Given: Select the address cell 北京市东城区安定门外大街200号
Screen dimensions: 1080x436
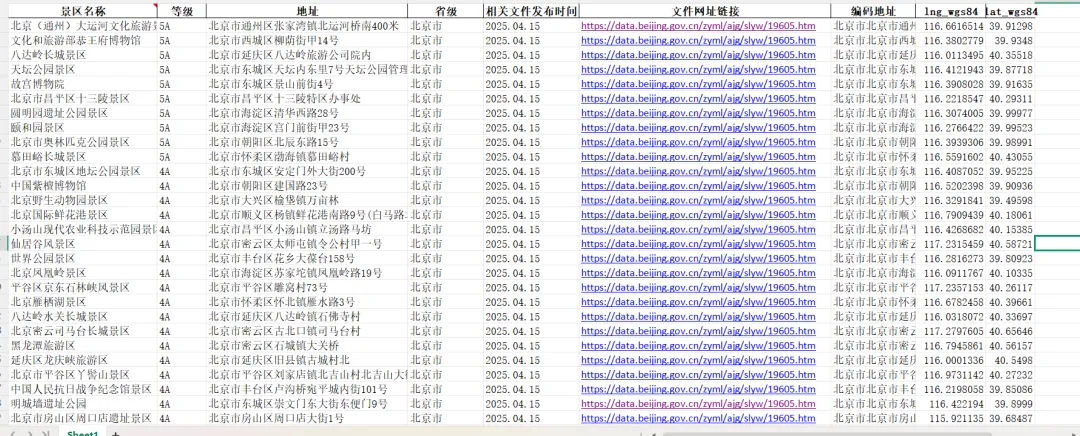Looking at the screenshot, I should tap(307, 172).
